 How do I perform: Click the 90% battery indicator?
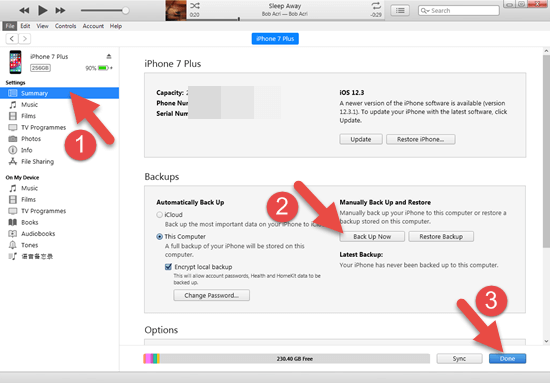click(99, 68)
